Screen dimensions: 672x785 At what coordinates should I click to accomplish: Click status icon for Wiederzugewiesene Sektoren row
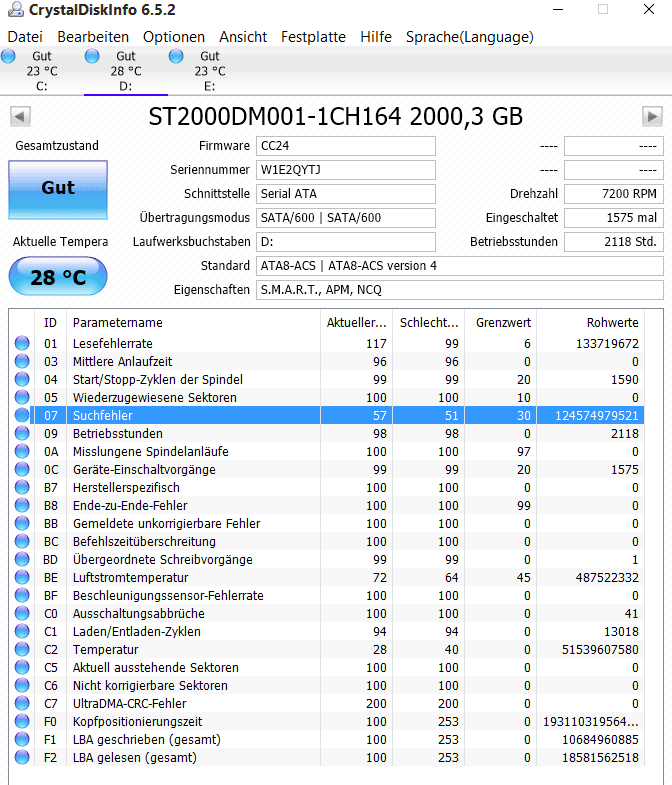[x=22, y=397]
